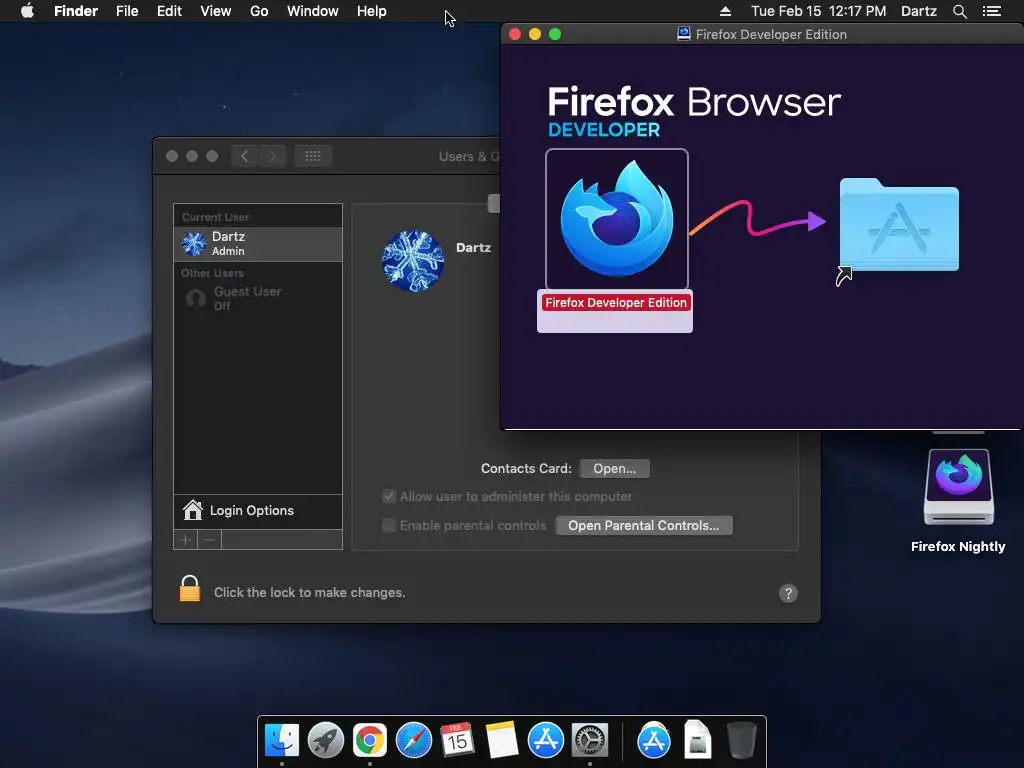This screenshot has height=768, width=1024.
Task: Toggle Enable parental controls checkbox
Action: pyautogui.click(x=389, y=525)
